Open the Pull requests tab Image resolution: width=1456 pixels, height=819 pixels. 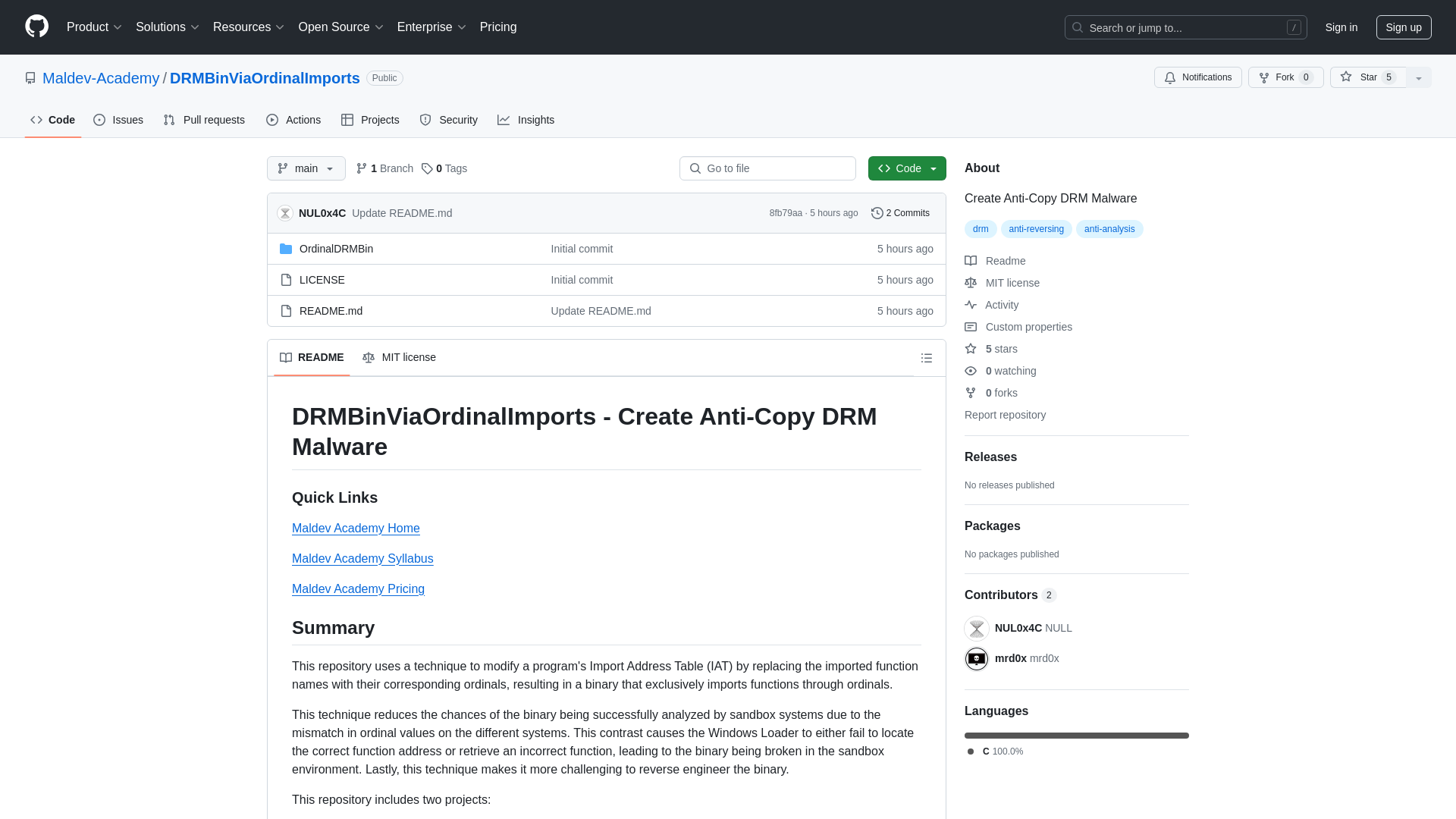coord(204,120)
